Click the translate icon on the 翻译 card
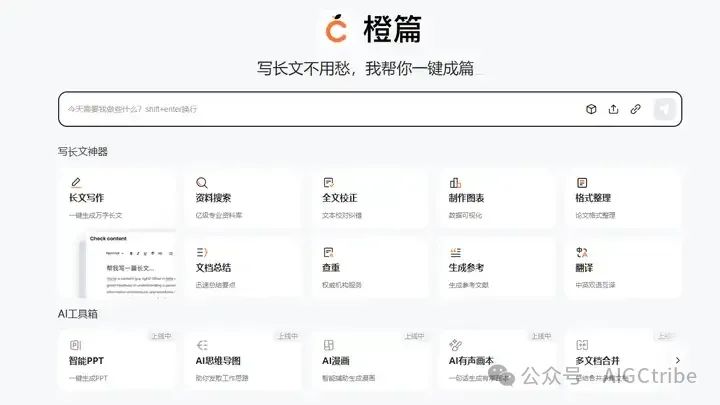This screenshot has height=405, width=720. pyautogui.click(x=582, y=253)
